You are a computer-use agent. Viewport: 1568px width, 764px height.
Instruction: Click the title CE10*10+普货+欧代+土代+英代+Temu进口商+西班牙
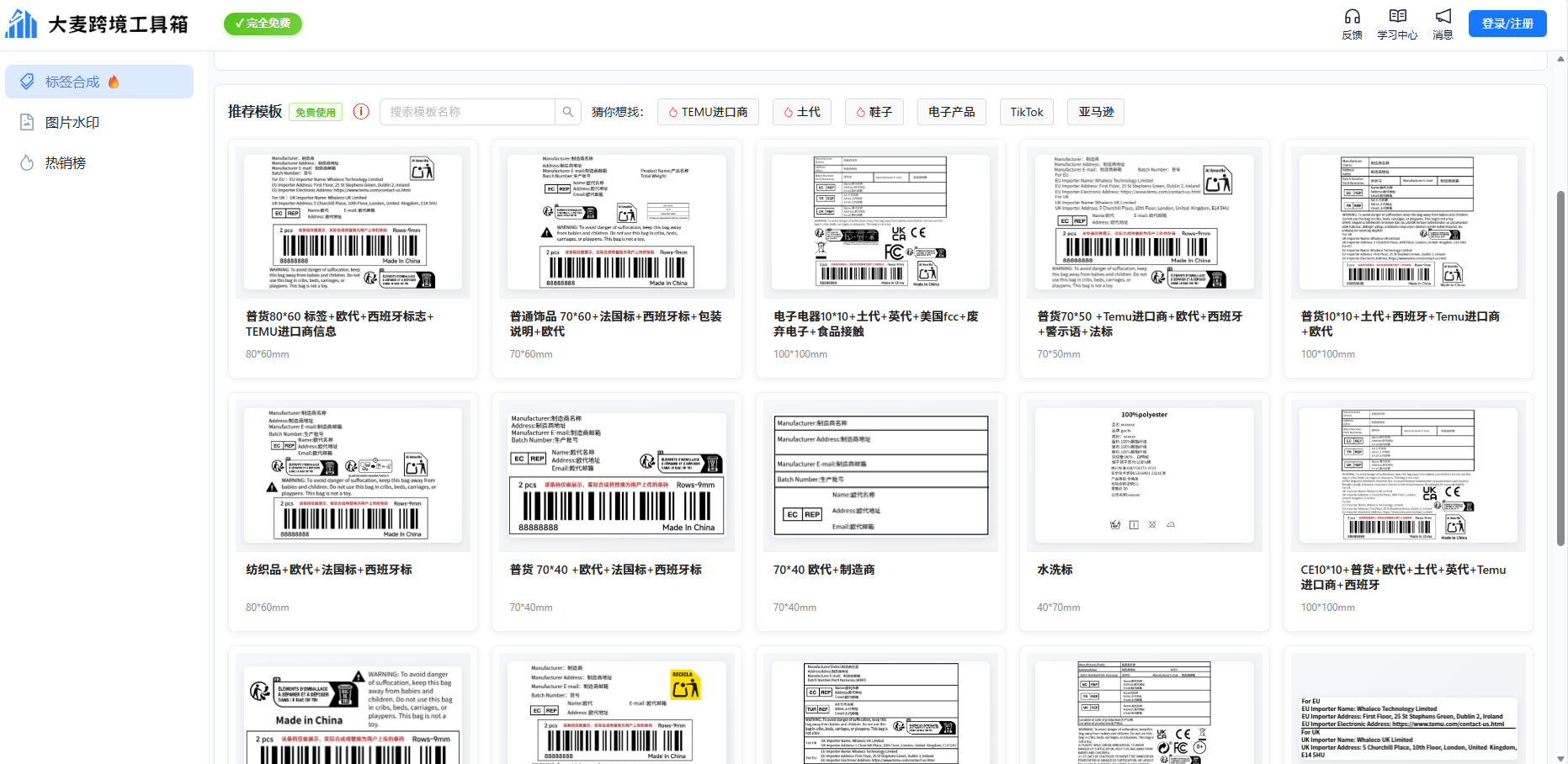[1404, 577]
